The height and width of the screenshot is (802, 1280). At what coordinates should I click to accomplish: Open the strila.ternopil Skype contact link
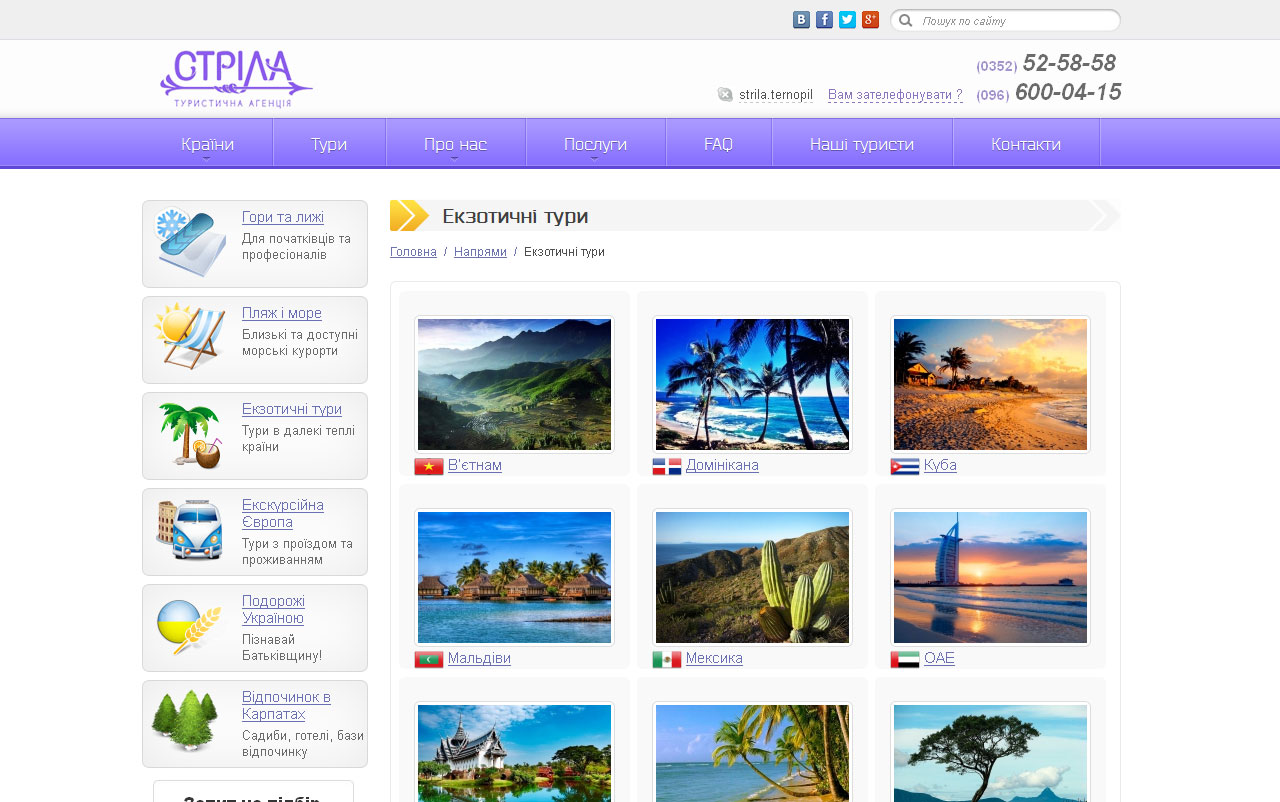click(776, 95)
